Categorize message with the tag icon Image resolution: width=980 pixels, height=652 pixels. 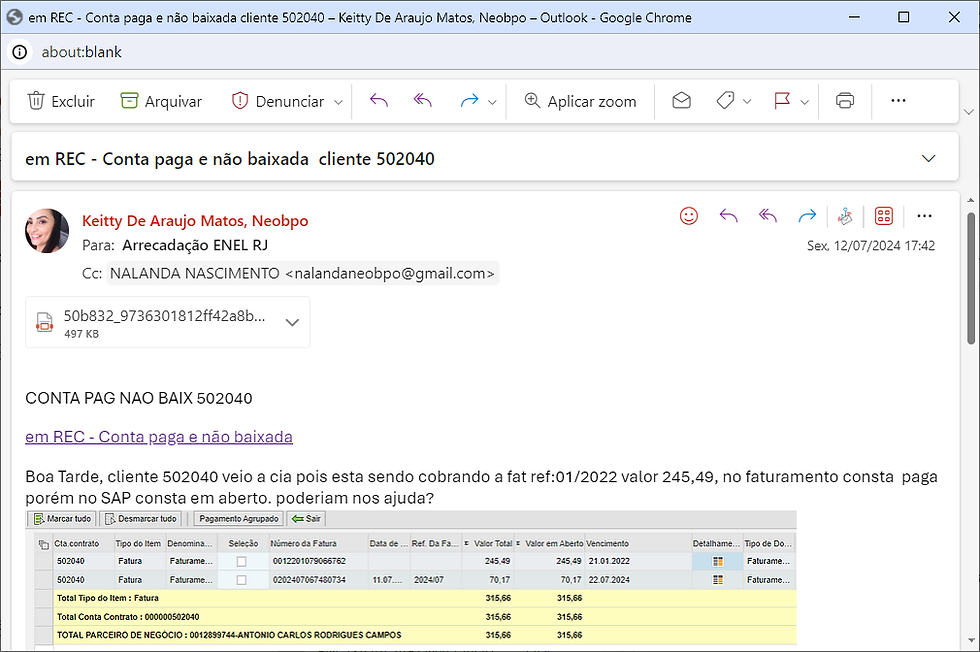[725, 101]
